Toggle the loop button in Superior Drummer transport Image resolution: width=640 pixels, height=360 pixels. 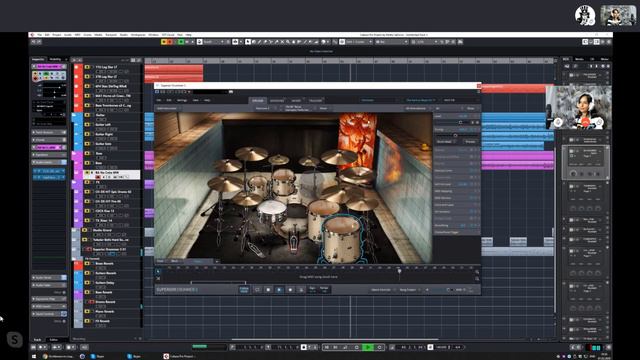click(257, 289)
